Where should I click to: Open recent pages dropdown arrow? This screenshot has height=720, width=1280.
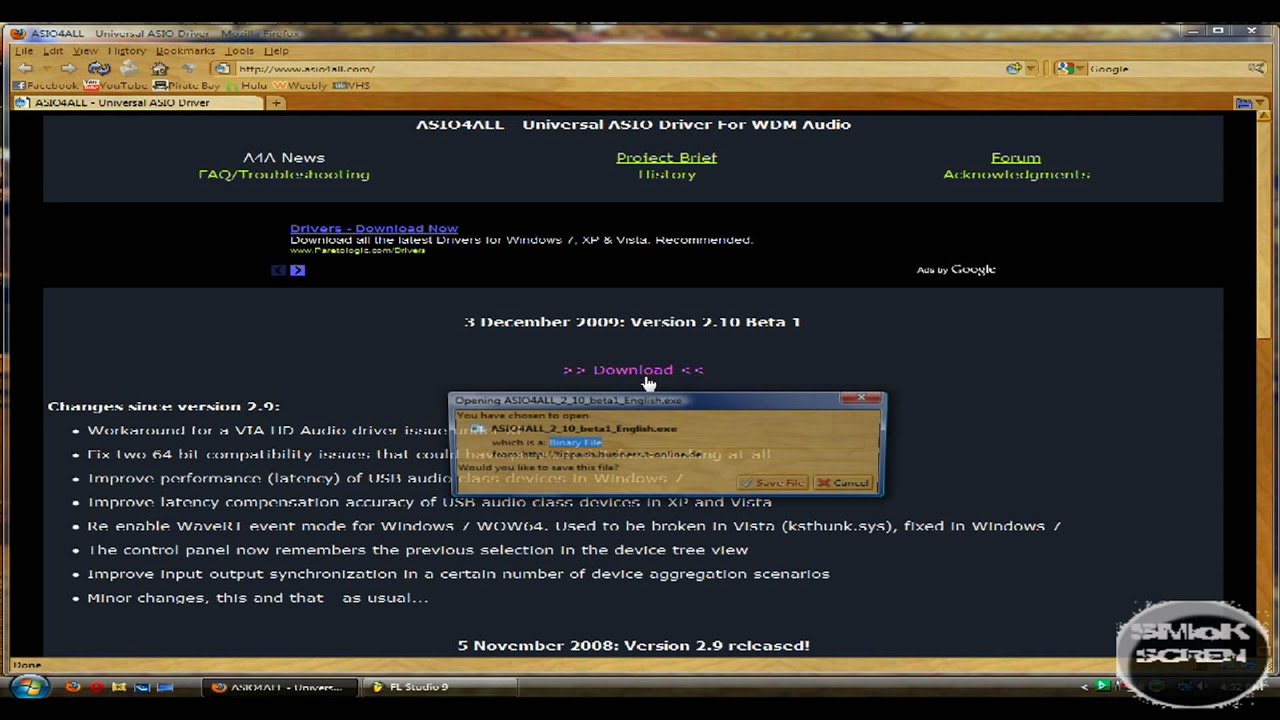click(46, 69)
